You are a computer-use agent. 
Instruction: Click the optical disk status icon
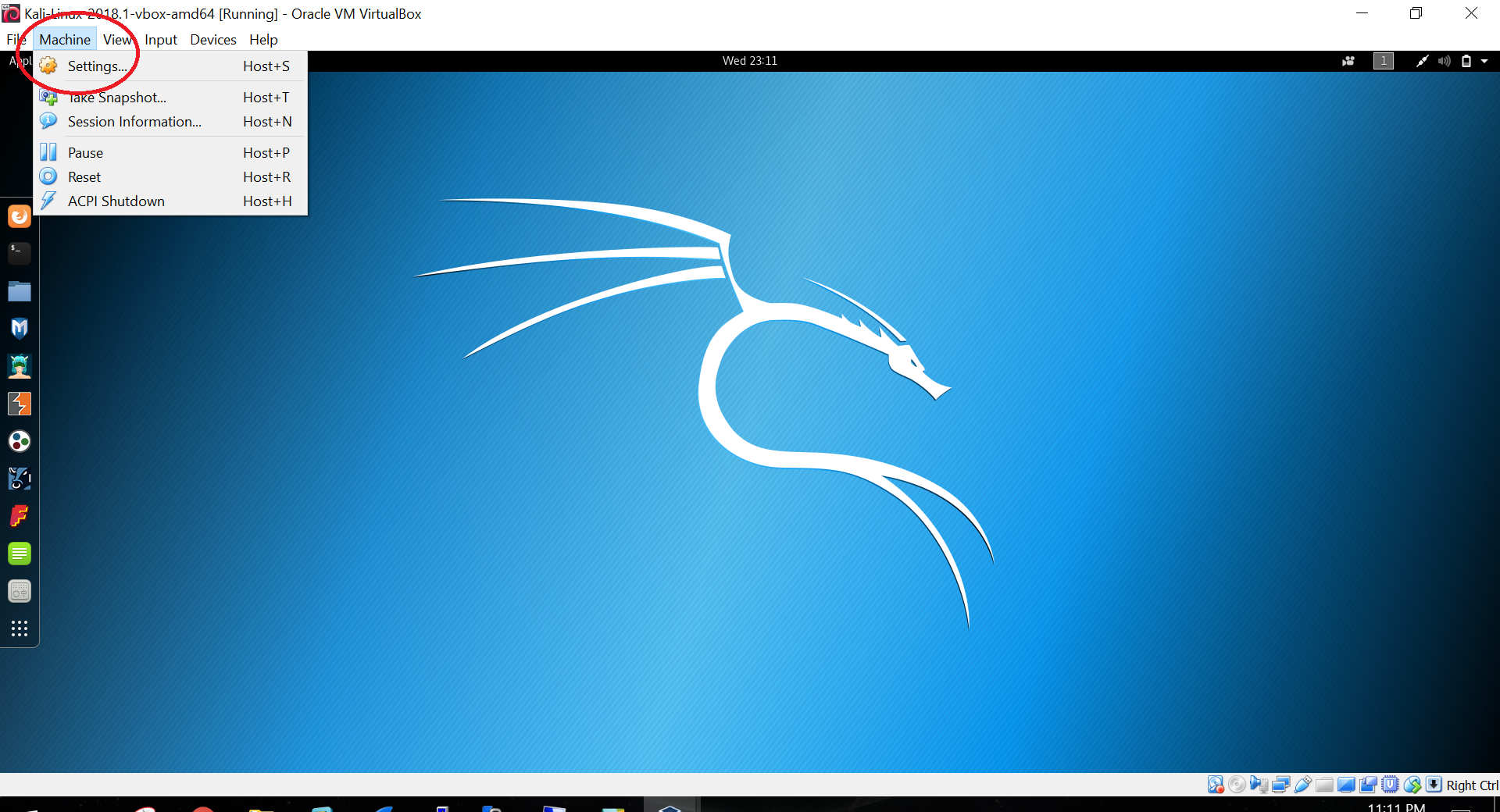point(1237,785)
